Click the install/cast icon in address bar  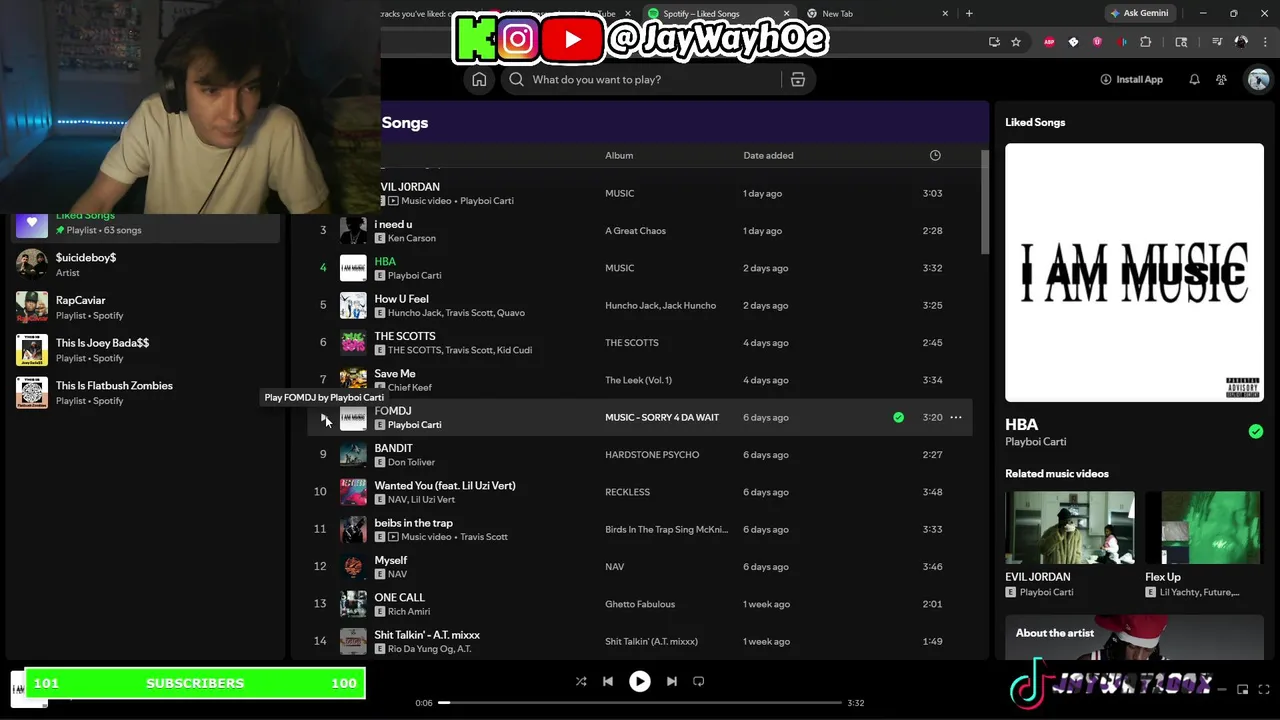point(994,42)
